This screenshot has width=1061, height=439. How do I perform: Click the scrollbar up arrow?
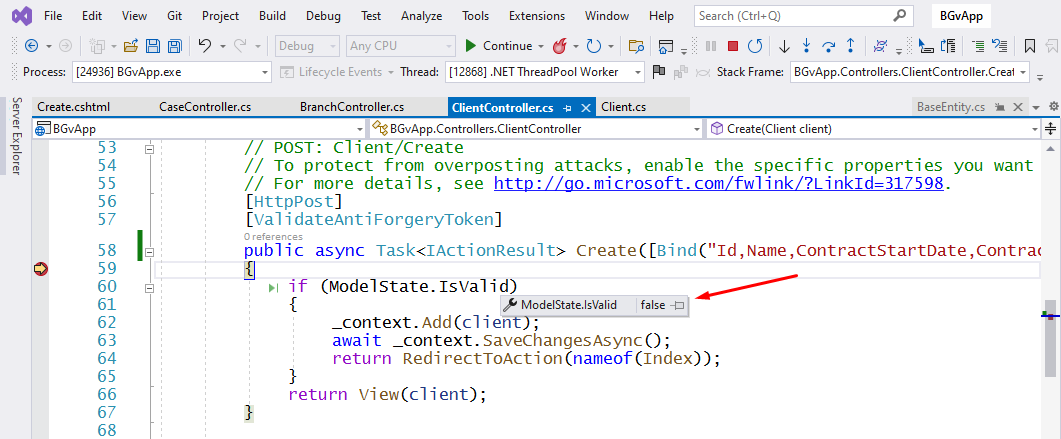point(1049,148)
